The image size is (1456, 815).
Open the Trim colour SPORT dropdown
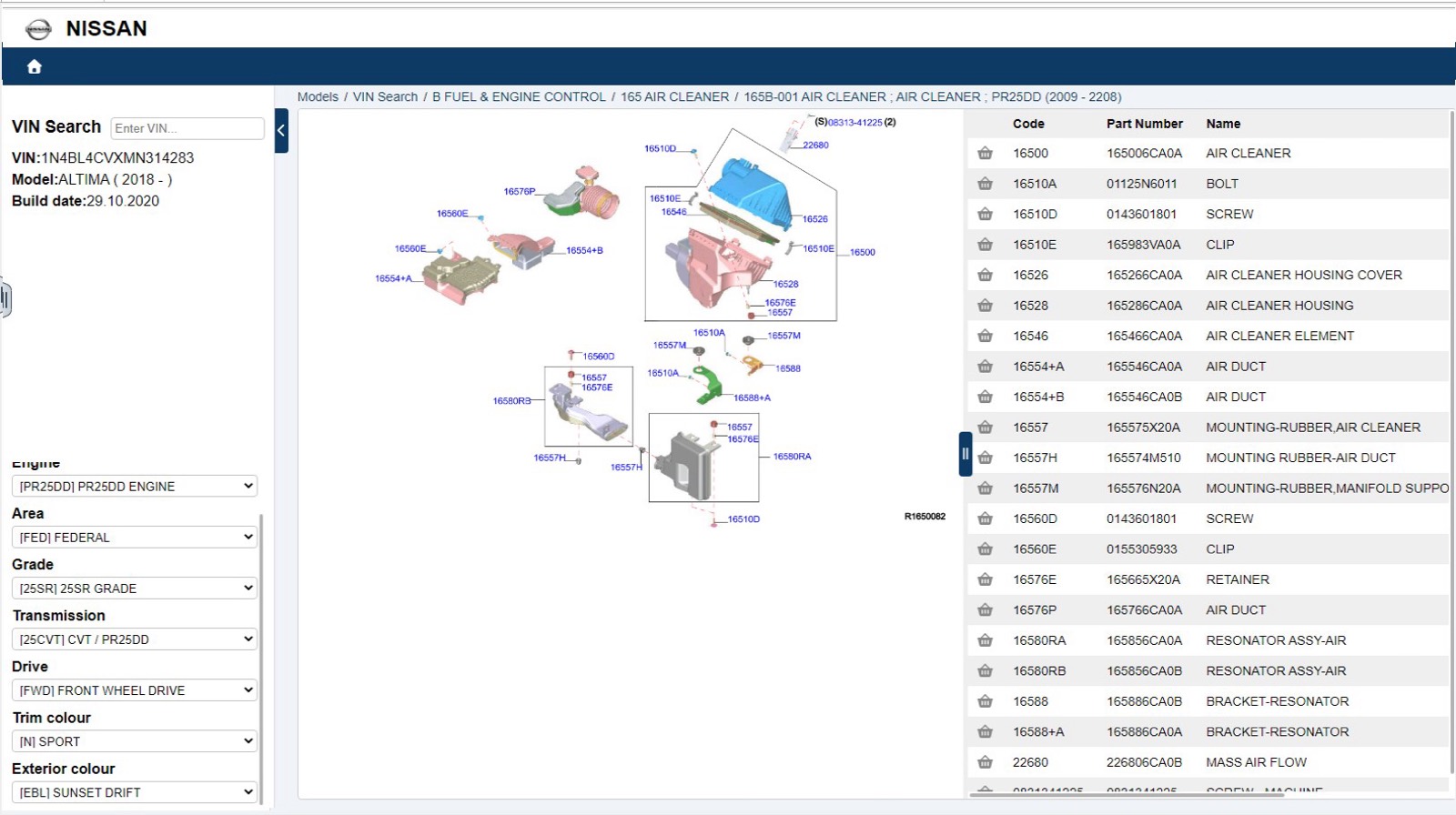135,741
